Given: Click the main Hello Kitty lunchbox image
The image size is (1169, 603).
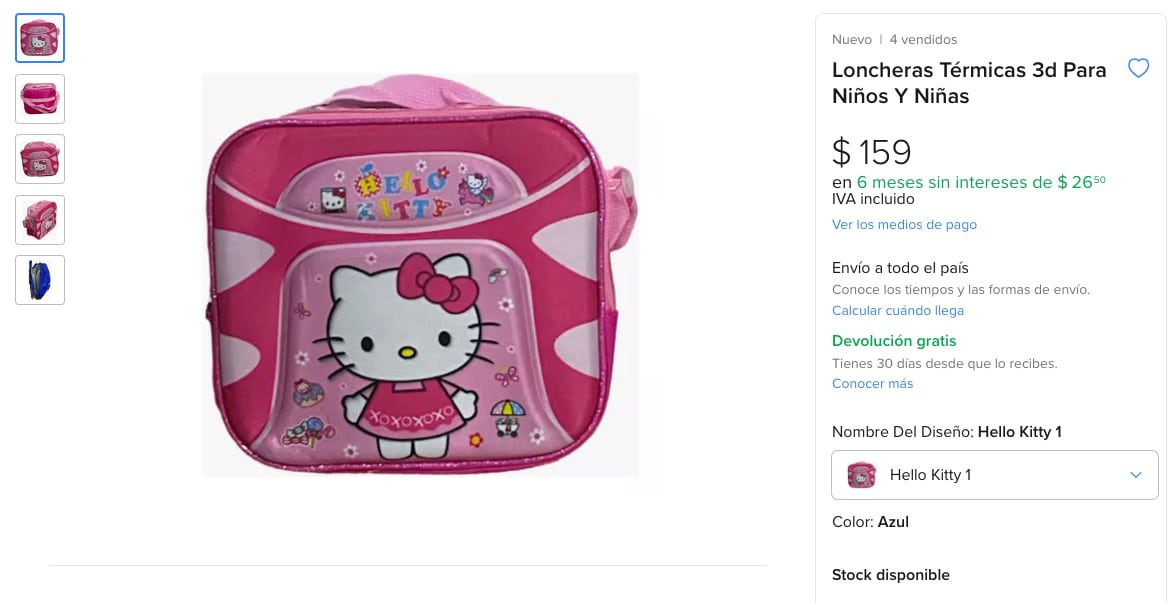Looking at the screenshot, I should [x=420, y=275].
